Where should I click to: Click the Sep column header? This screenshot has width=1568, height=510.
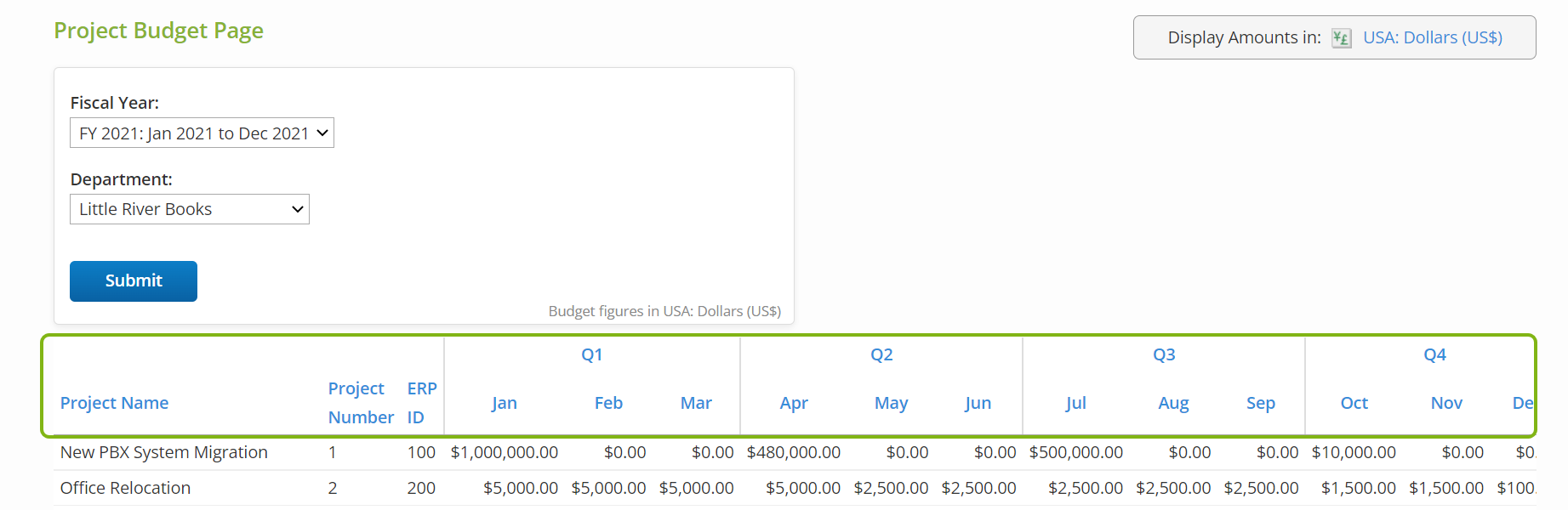coord(1260,403)
